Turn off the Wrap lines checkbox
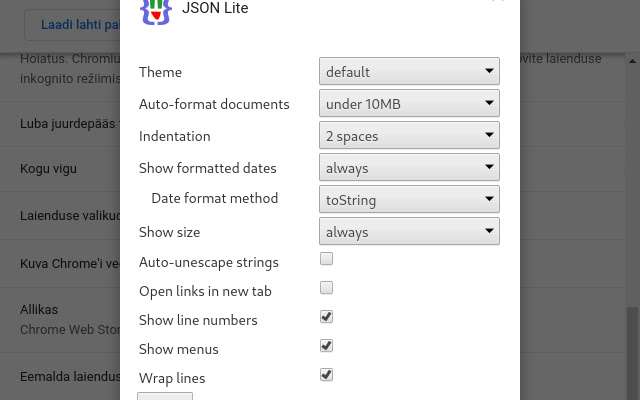640x400 pixels. [326, 375]
